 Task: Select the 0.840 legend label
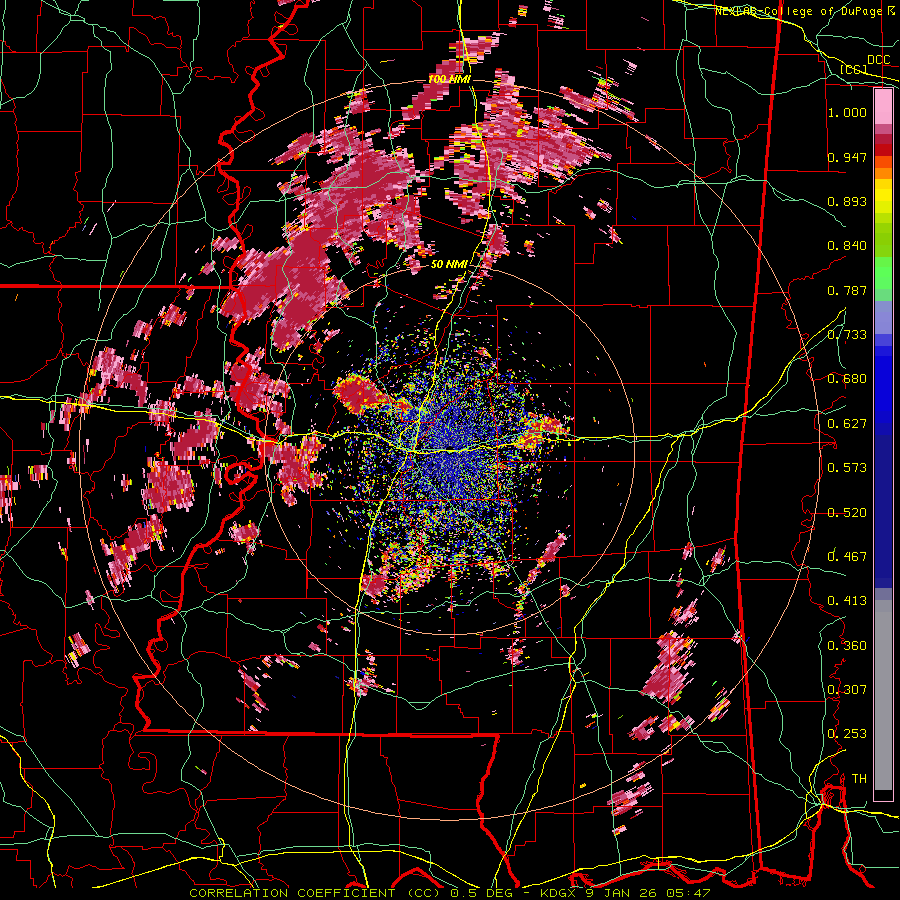(847, 246)
